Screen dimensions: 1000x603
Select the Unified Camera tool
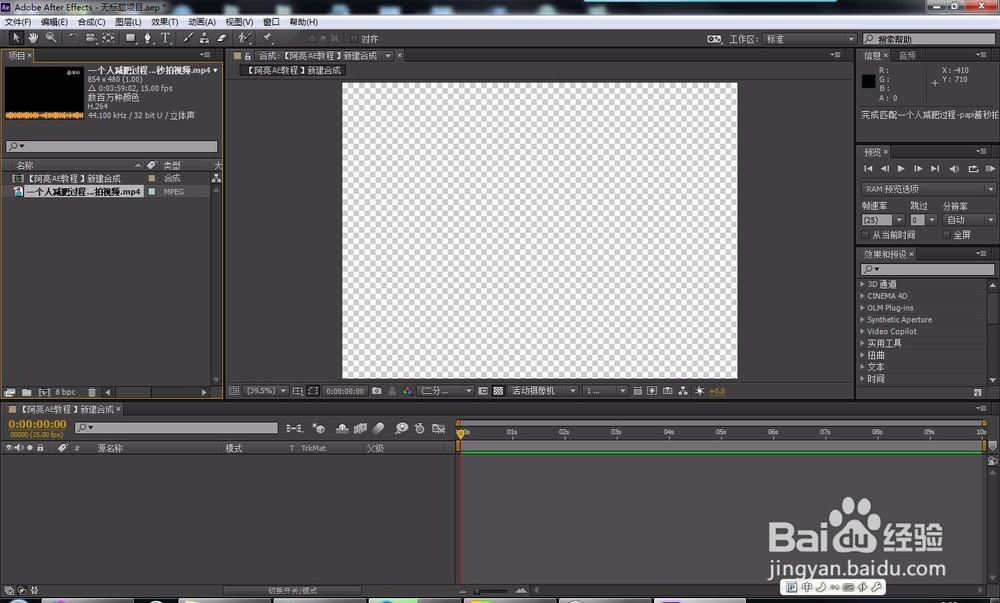(x=91, y=38)
